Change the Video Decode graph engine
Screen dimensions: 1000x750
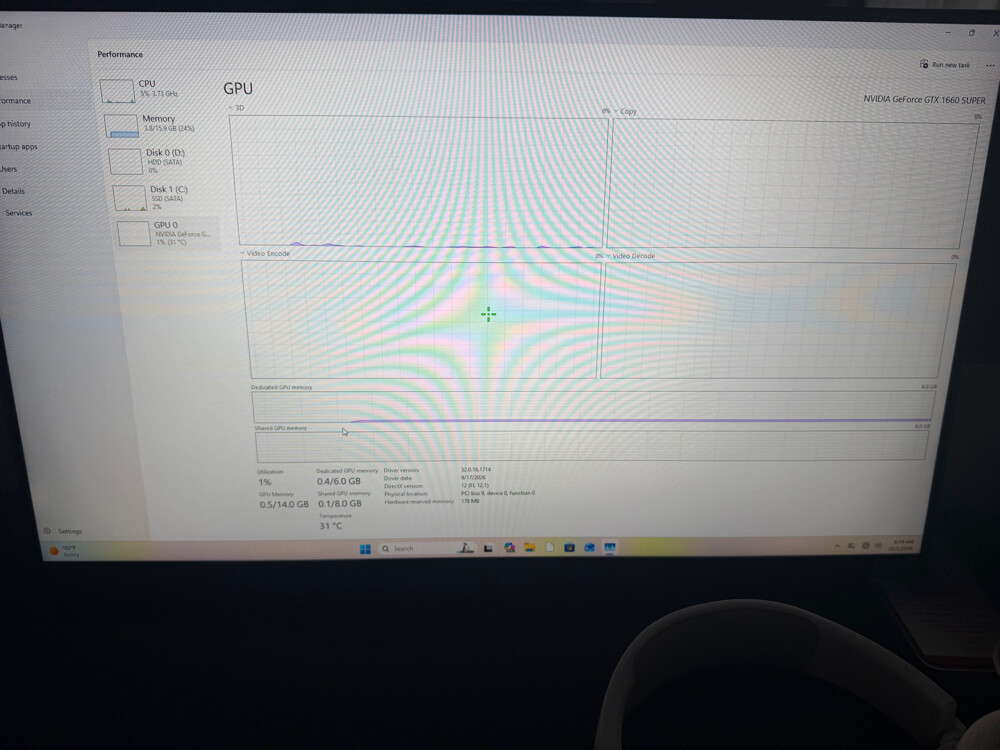coord(630,256)
